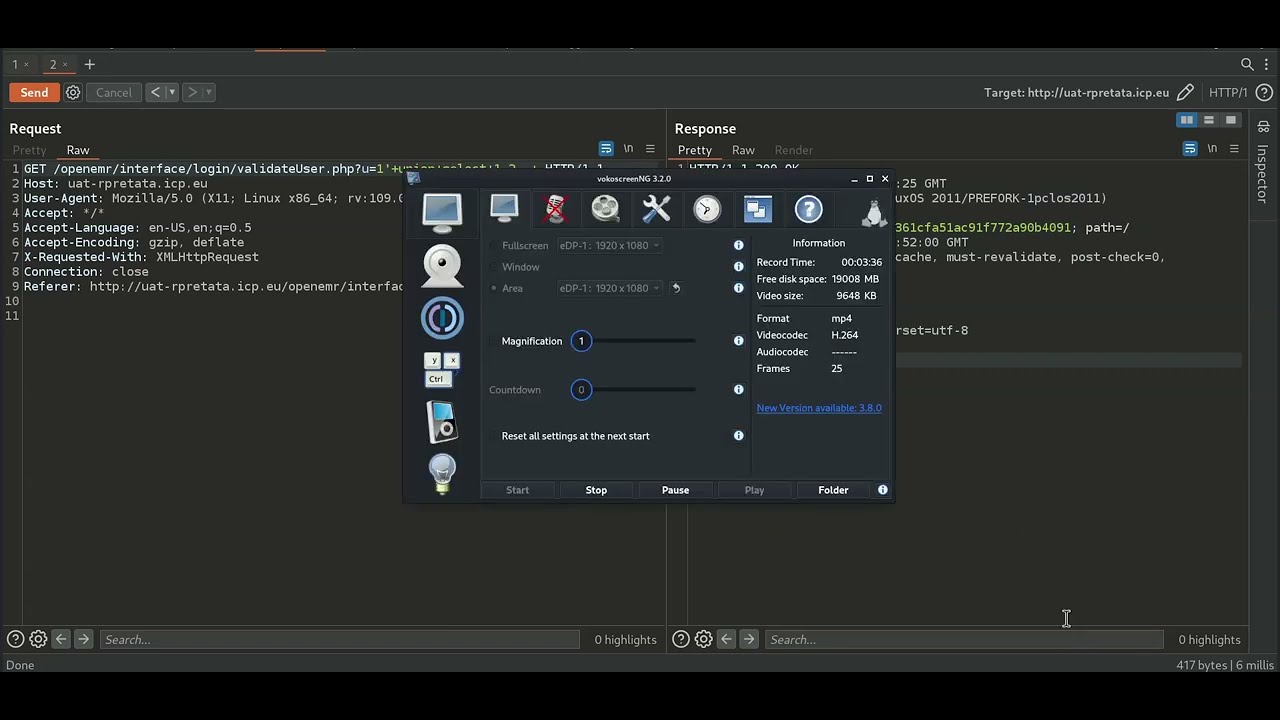Select the Fullscreen recording radio button
The width and height of the screenshot is (1280, 720).
(494, 245)
